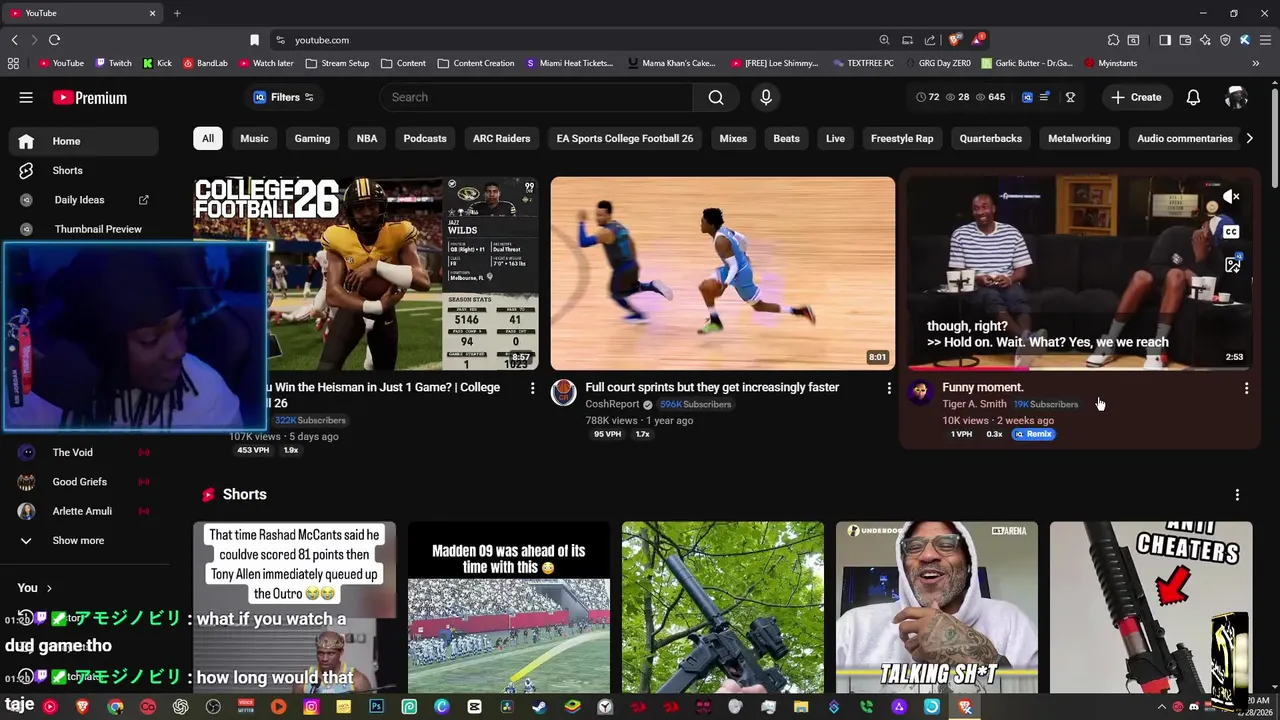Click the Brave Shields lion icon
This screenshot has width=1280, height=720.
click(955, 40)
